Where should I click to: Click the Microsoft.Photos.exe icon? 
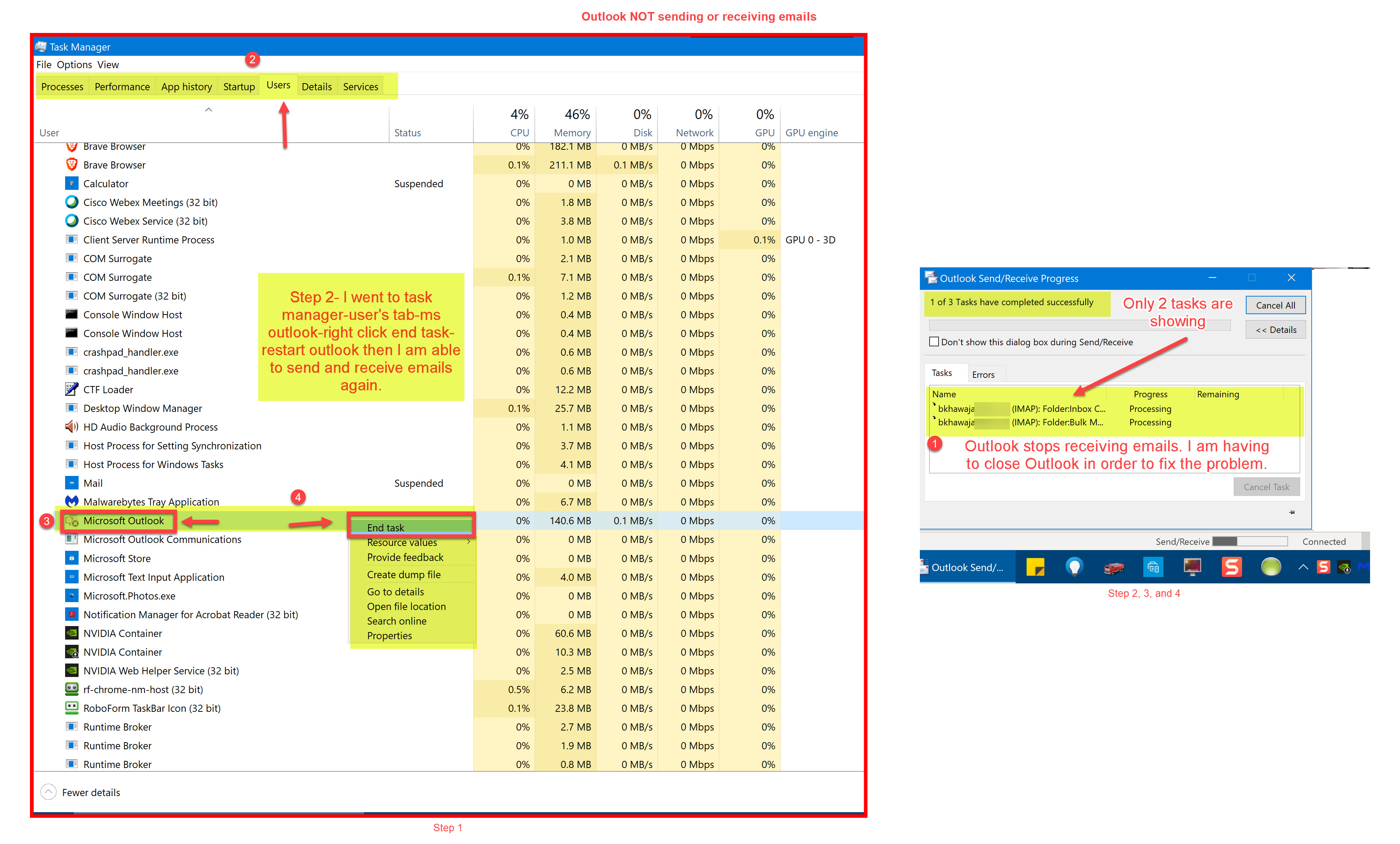point(71,596)
